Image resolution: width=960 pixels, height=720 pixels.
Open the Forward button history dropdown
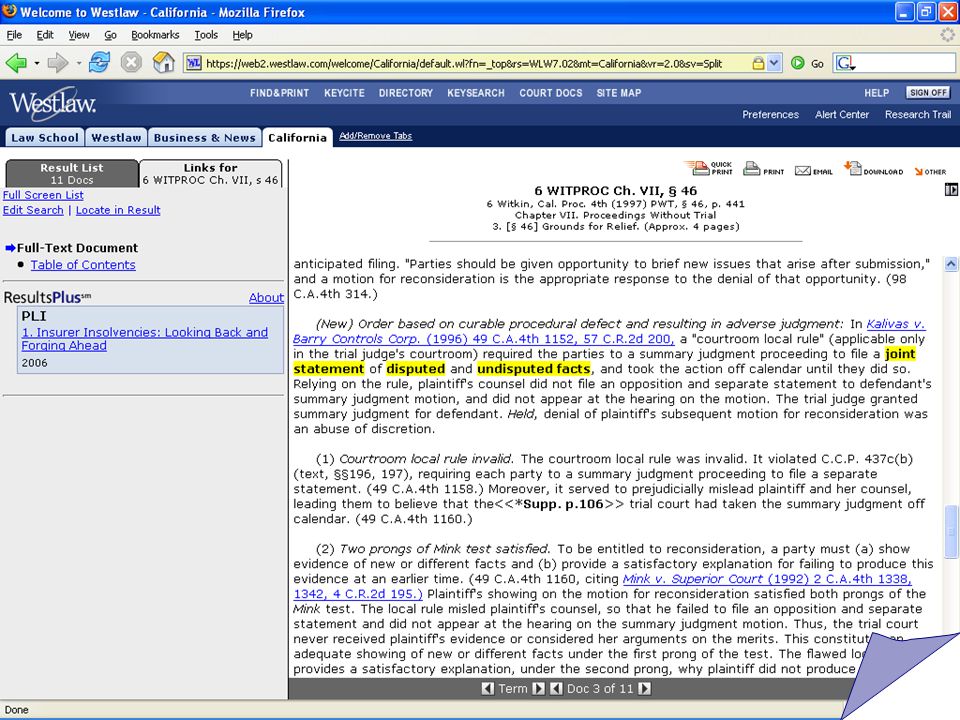click(78, 63)
